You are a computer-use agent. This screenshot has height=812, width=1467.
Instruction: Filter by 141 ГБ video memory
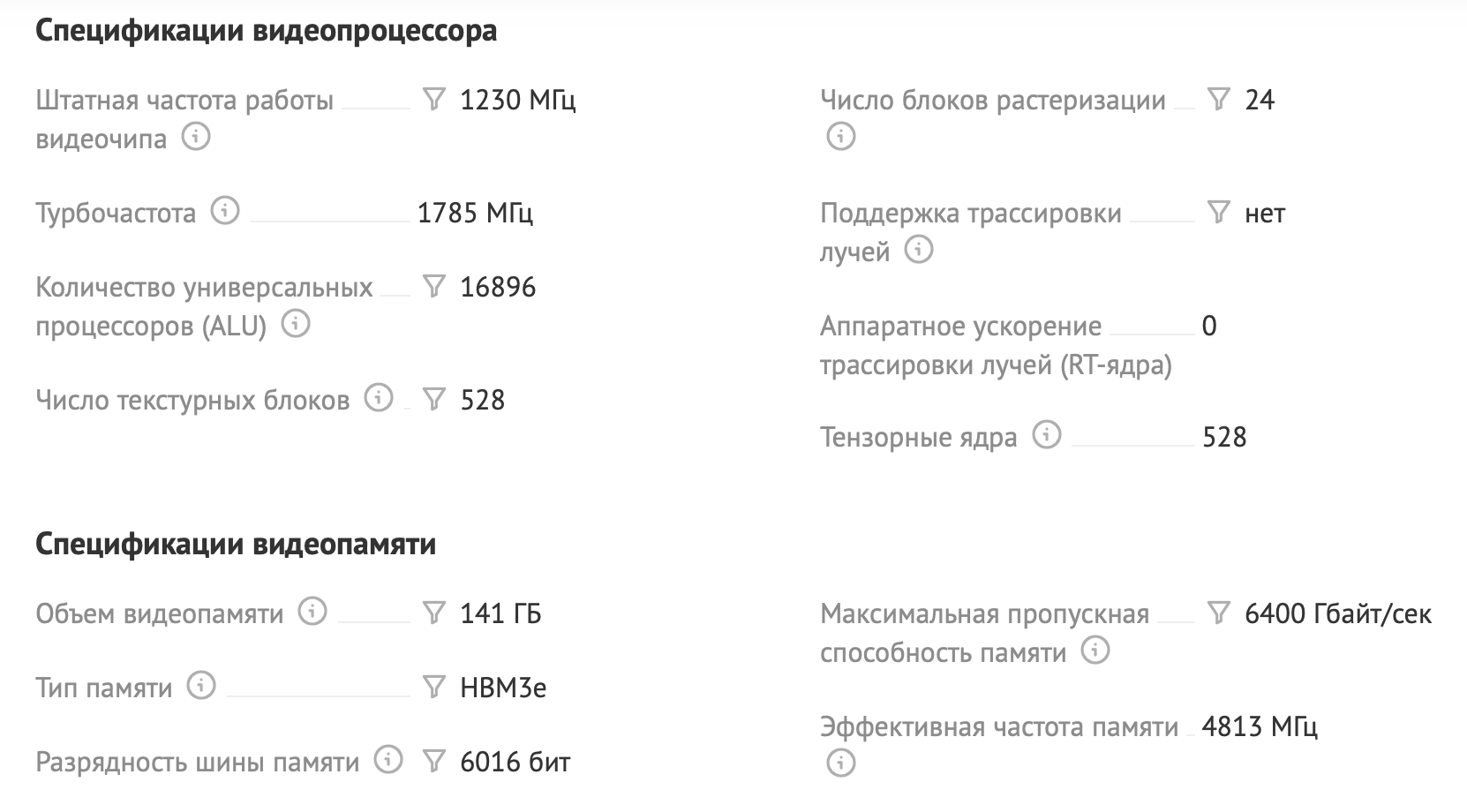click(433, 613)
